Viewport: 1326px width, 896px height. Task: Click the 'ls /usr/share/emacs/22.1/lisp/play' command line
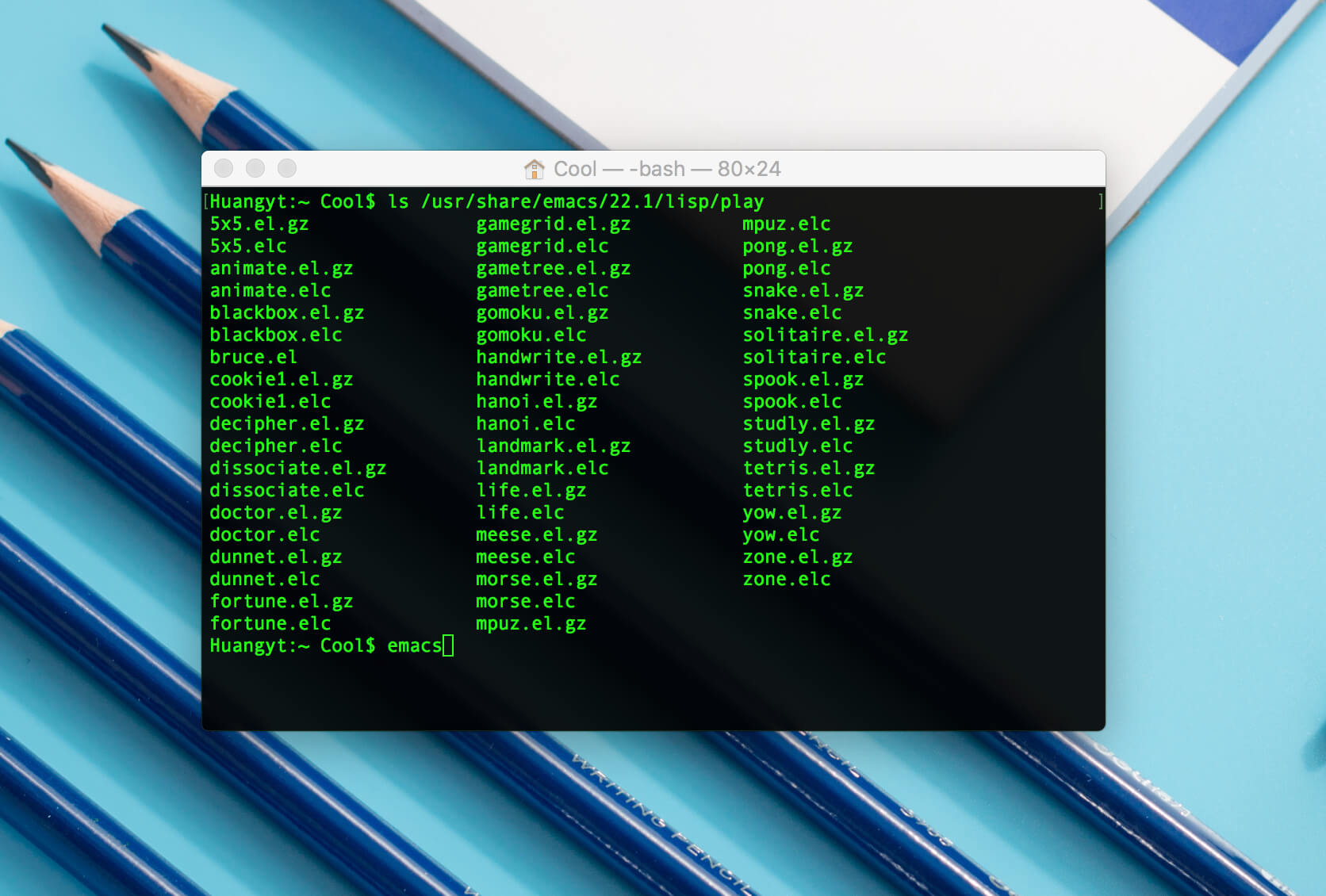click(576, 201)
